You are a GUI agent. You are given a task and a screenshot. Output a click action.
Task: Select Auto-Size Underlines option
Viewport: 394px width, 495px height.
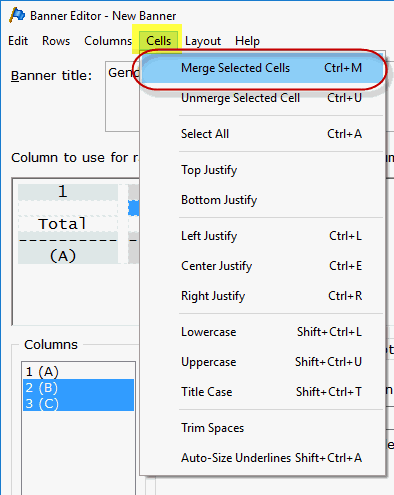[x=263, y=458]
